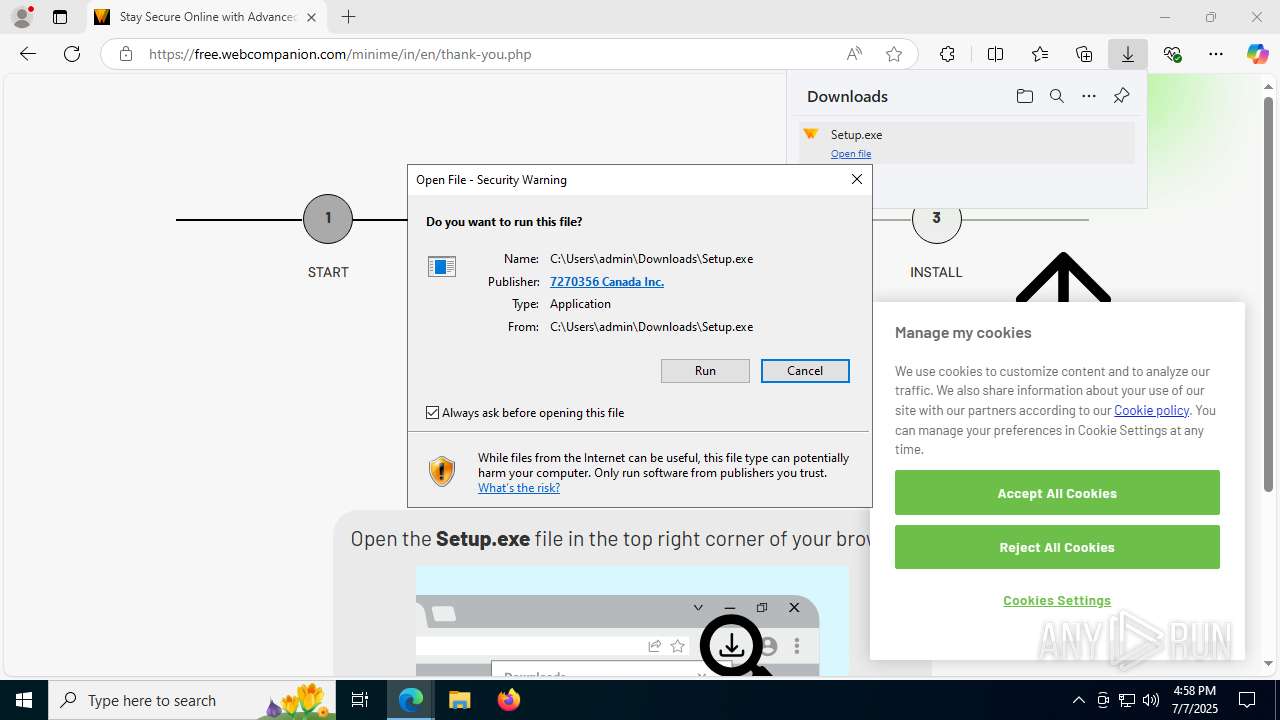Open a new browser tab
The width and height of the screenshot is (1280, 720).
click(348, 17)
